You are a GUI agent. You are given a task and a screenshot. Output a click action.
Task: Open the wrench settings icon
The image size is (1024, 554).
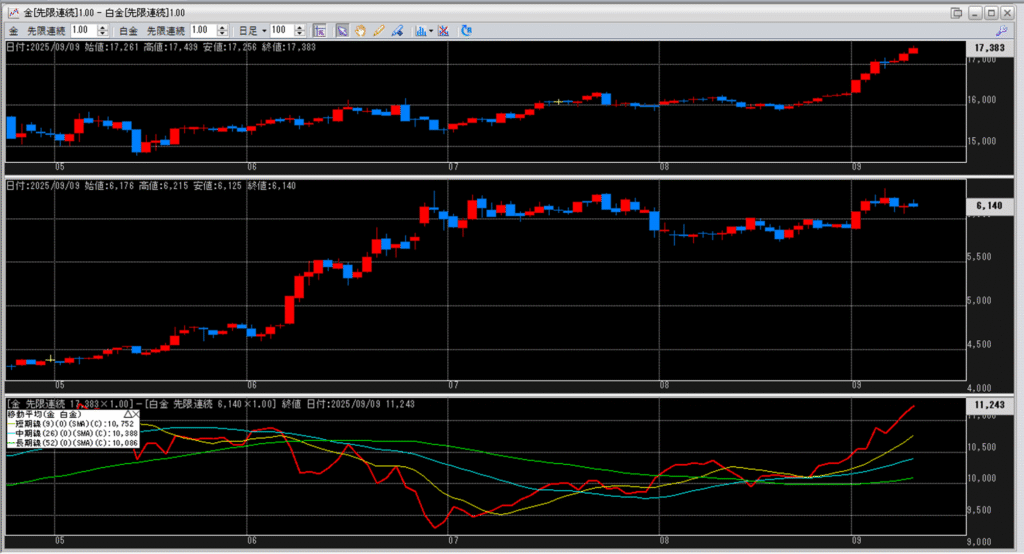[1001, 31]
